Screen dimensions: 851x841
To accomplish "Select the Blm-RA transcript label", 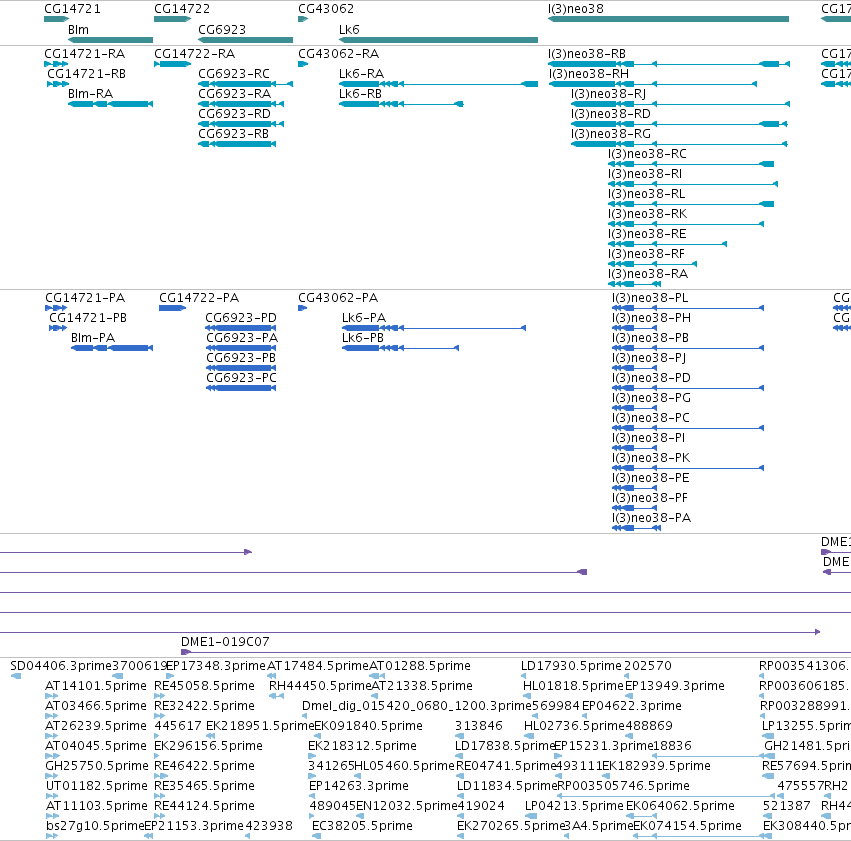I will point(91,94).
